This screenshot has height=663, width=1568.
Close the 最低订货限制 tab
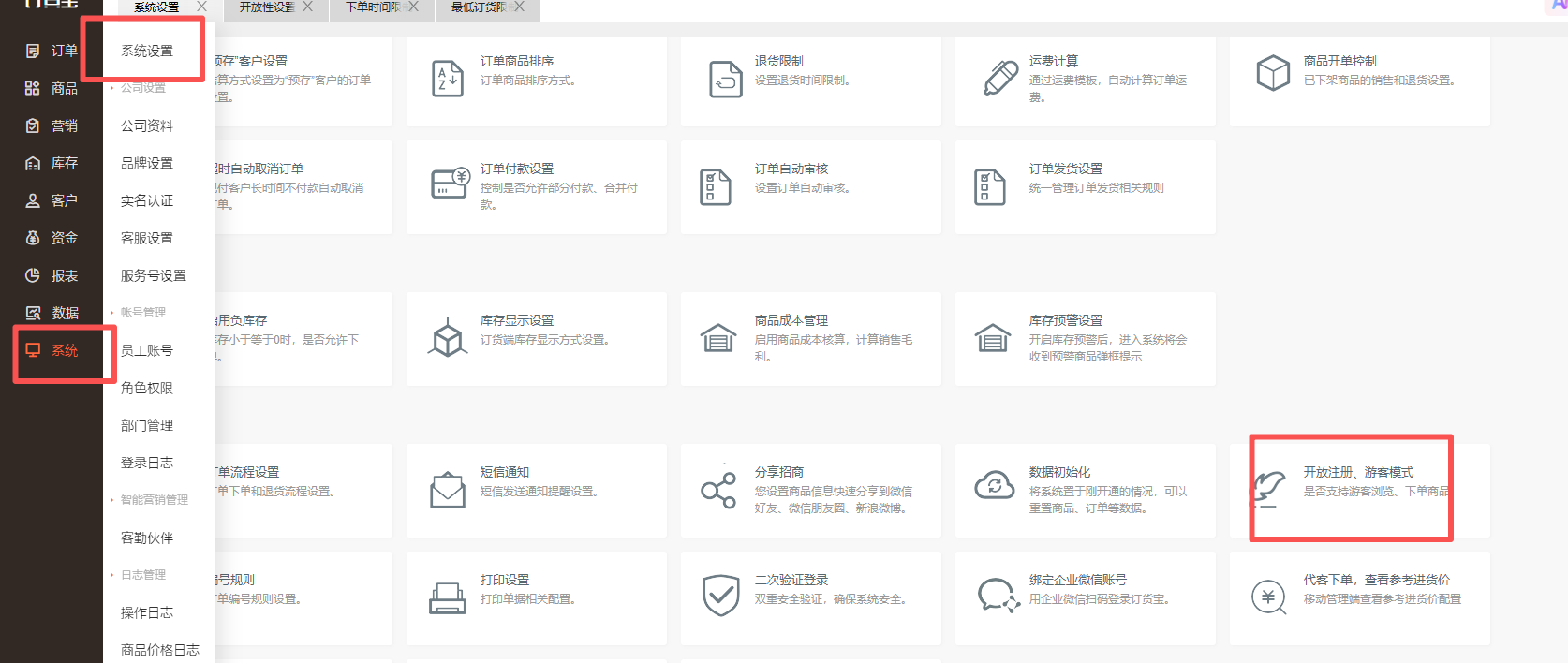coord(519,7)
